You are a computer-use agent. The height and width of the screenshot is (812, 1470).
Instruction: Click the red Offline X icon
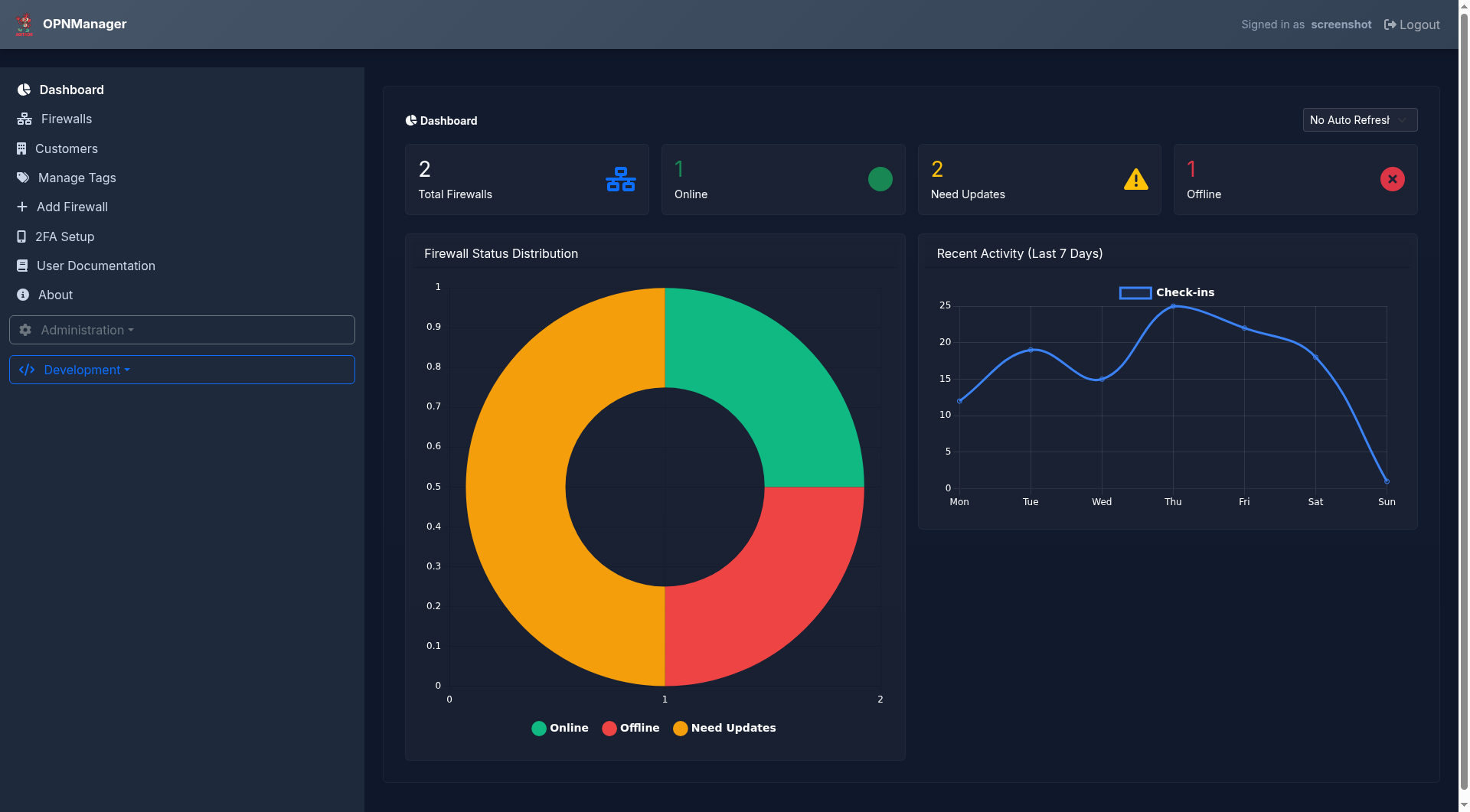pos(1392,179)
